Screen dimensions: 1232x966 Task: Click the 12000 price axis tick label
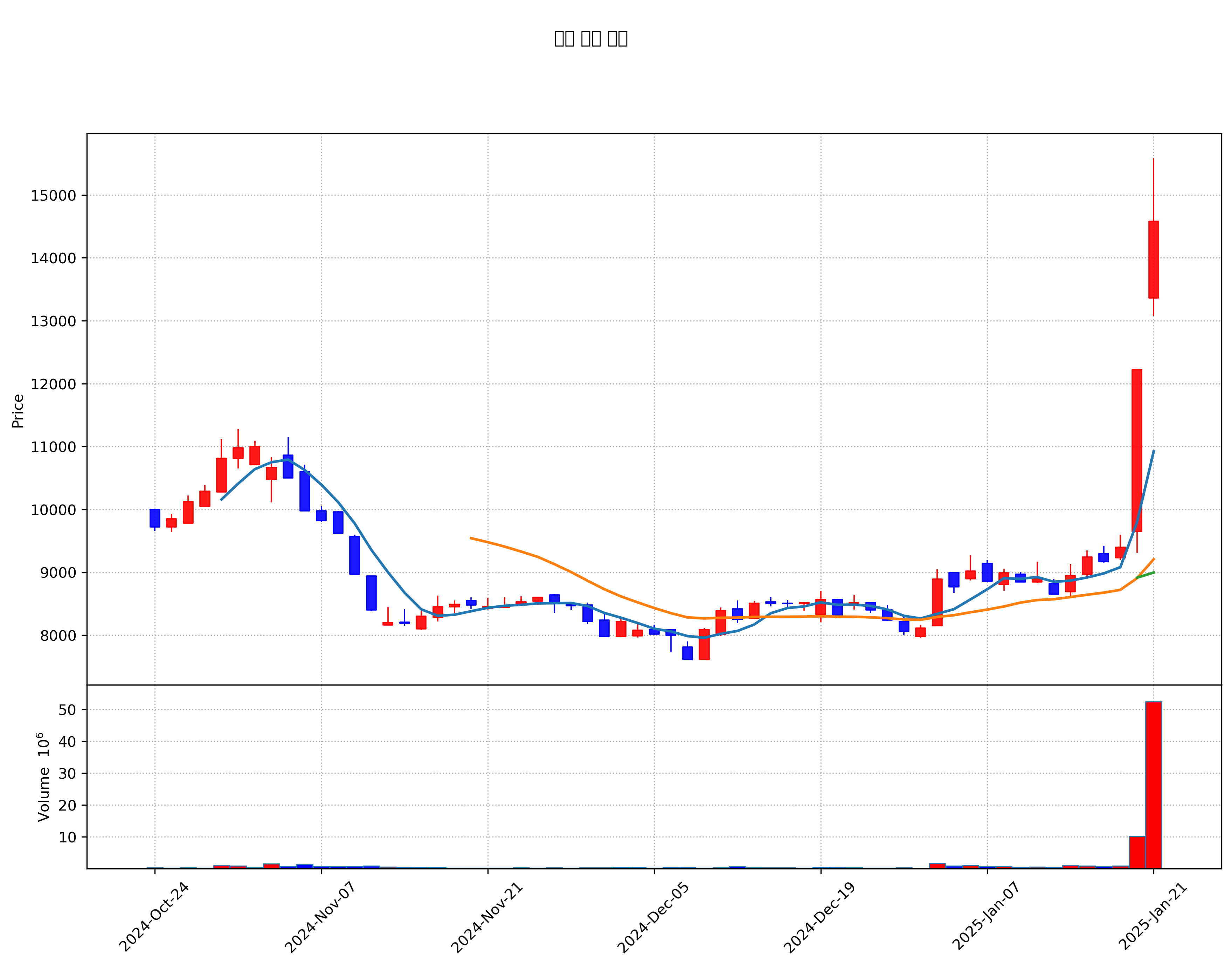pos(53,384)
